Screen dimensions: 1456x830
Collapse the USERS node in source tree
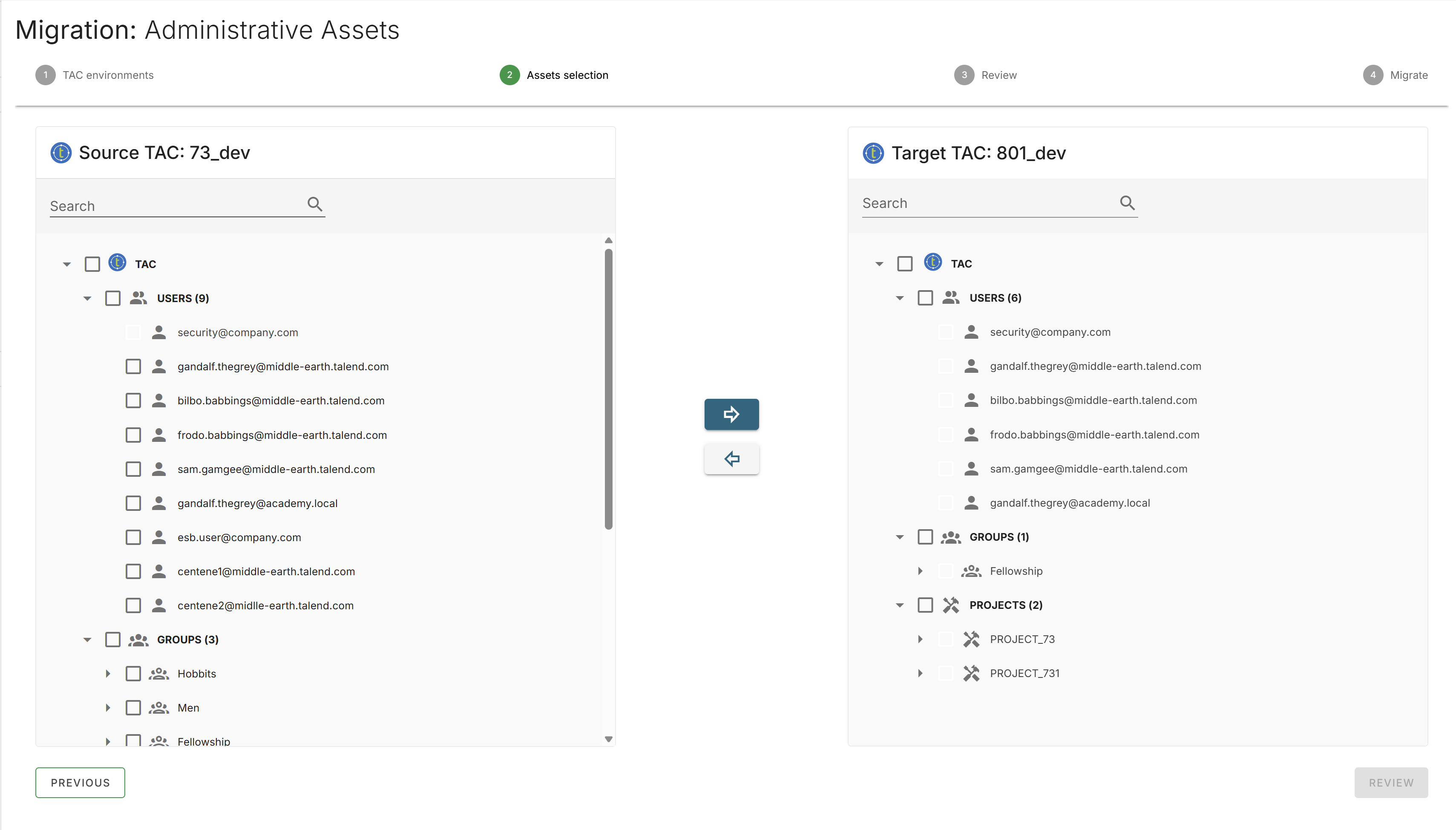click(x=87, y=297)
